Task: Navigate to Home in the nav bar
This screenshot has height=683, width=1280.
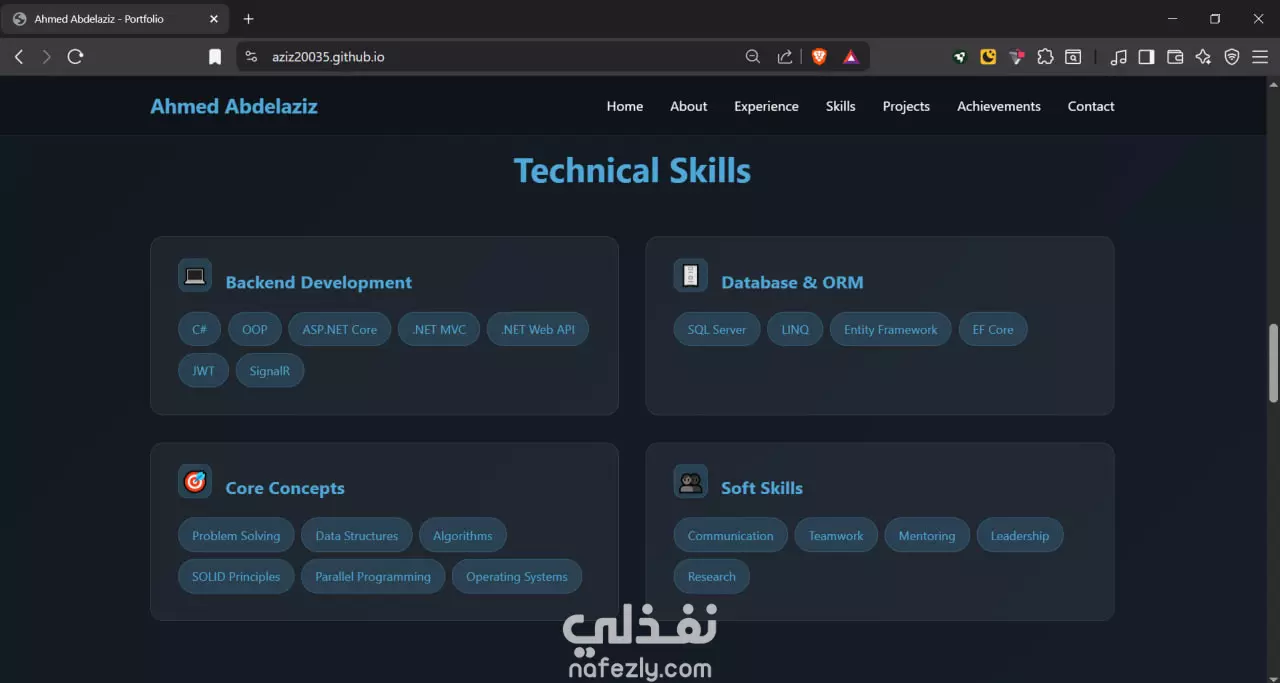Action: click(x=625, y=106)
